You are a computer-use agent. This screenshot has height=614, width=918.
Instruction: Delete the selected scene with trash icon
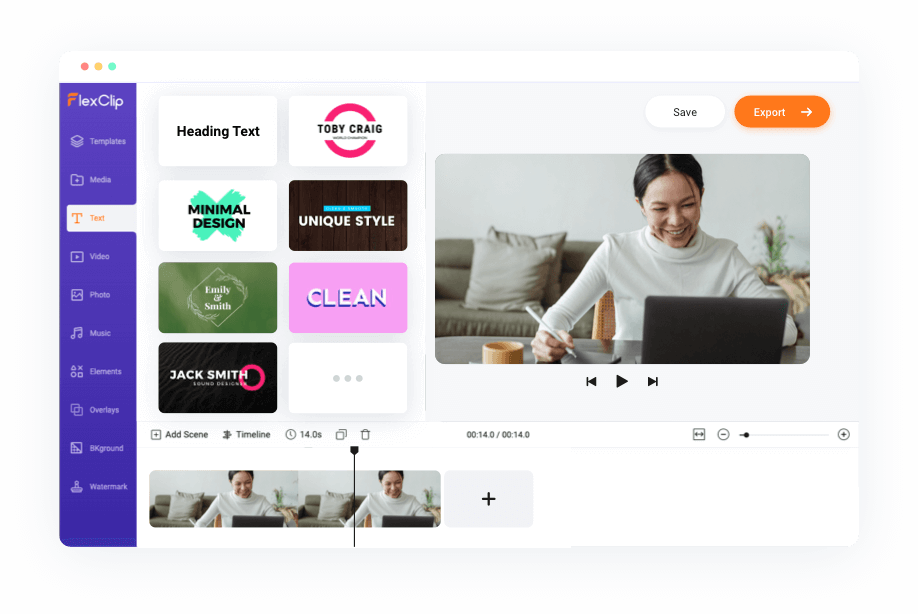coord(365,434)
